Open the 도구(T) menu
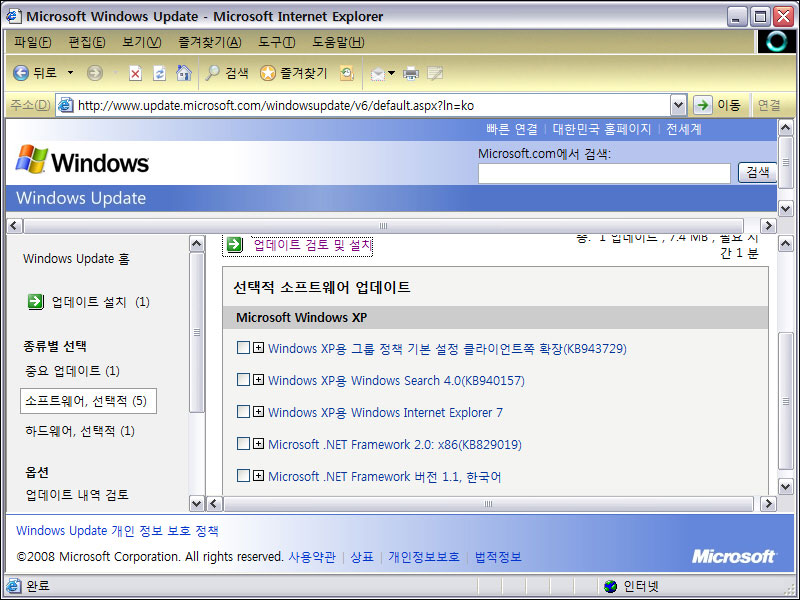The width and height of the screenshot is (800, 600). pyautogui.click(x=277, y=42)
